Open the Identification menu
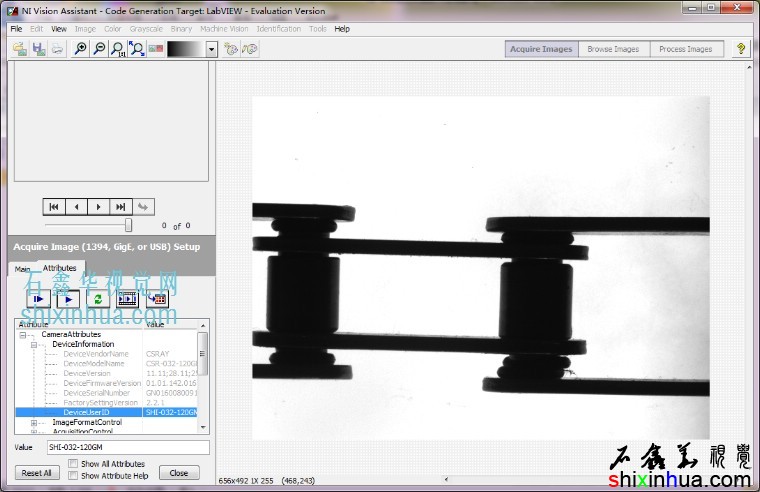 tap(279, 29)
